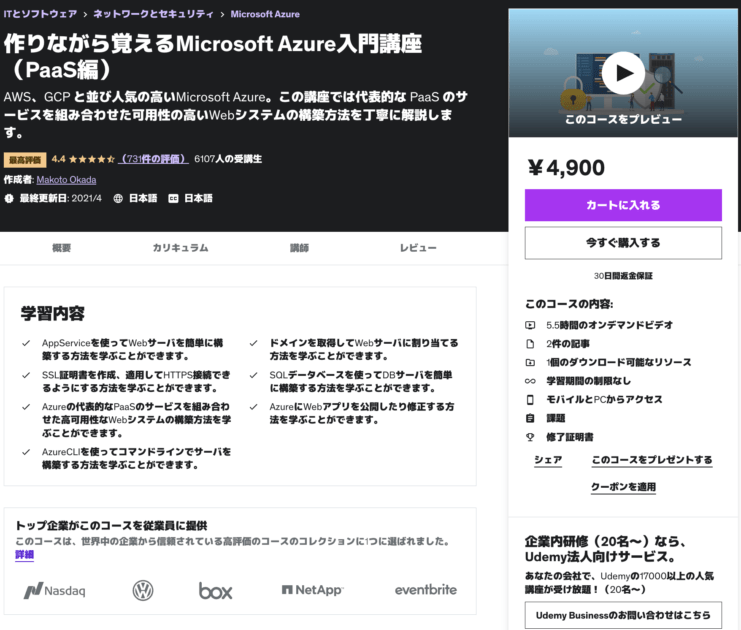Click the このコースの内容 heading
Viewport: 741px width, 630px height.
569,304
